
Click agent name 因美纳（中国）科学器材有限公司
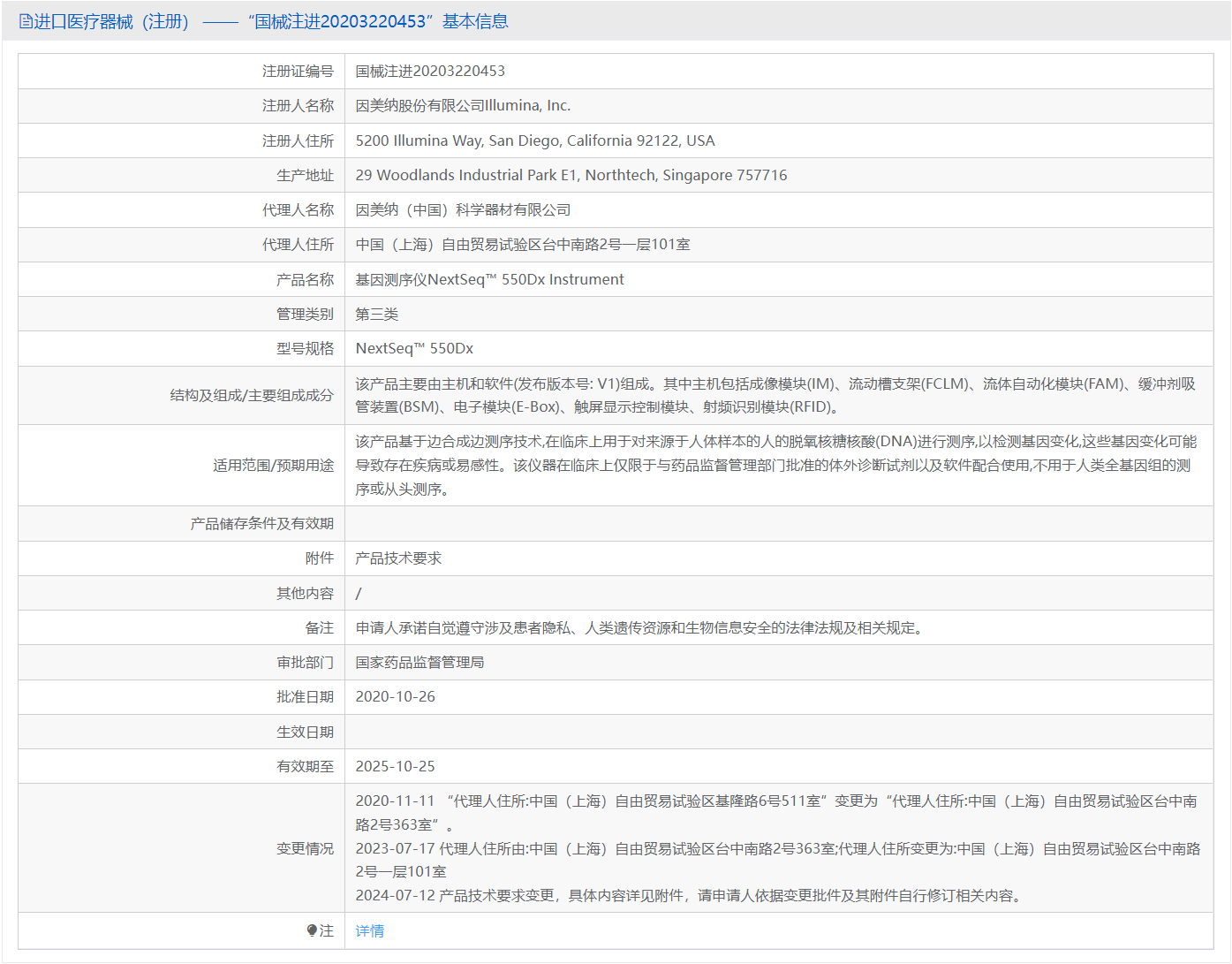tap(464, 209)
